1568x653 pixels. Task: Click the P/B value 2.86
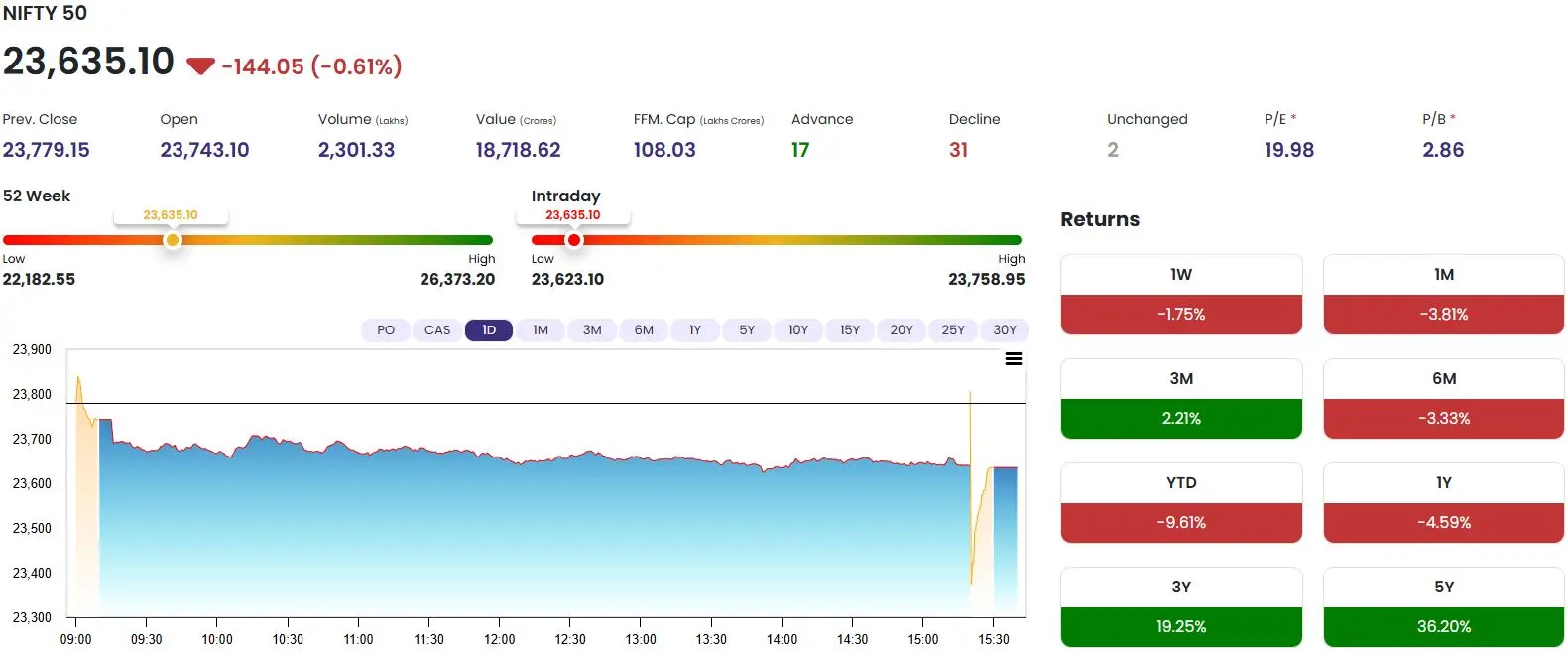[x=1443, y=150]
